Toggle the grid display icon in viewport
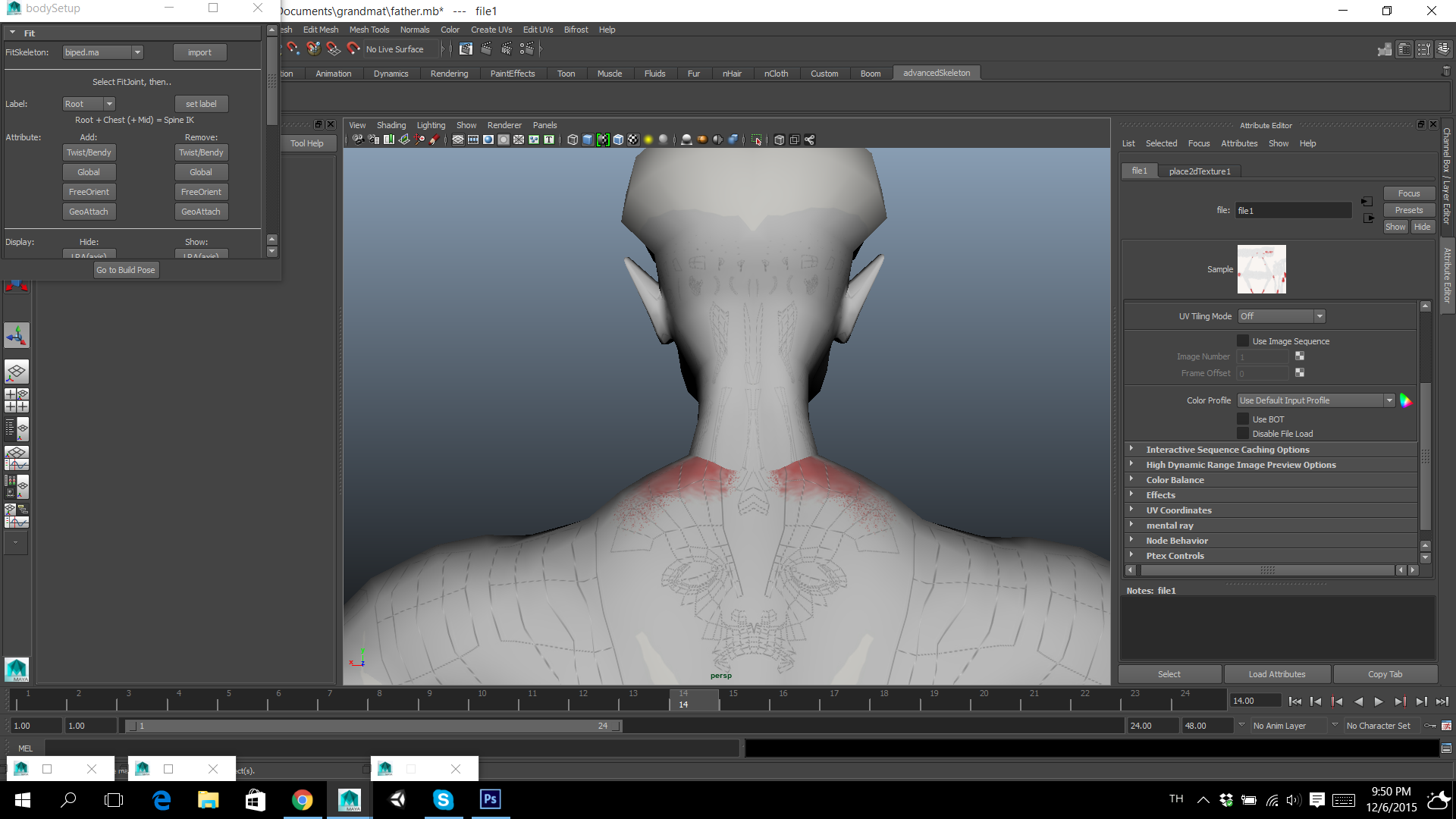Screen dimensions: 1456x819 click(x=458, y=140)
